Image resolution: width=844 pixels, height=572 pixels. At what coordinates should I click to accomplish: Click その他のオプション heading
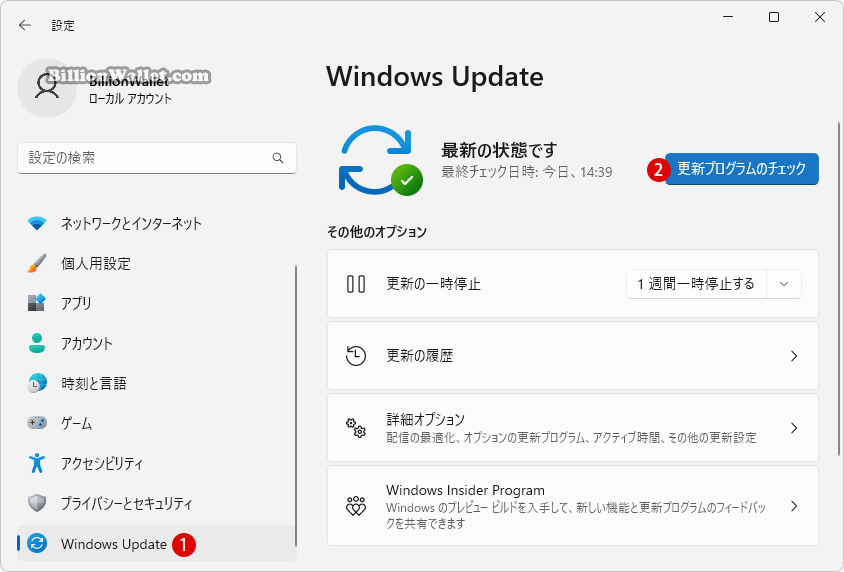[377, 232]
